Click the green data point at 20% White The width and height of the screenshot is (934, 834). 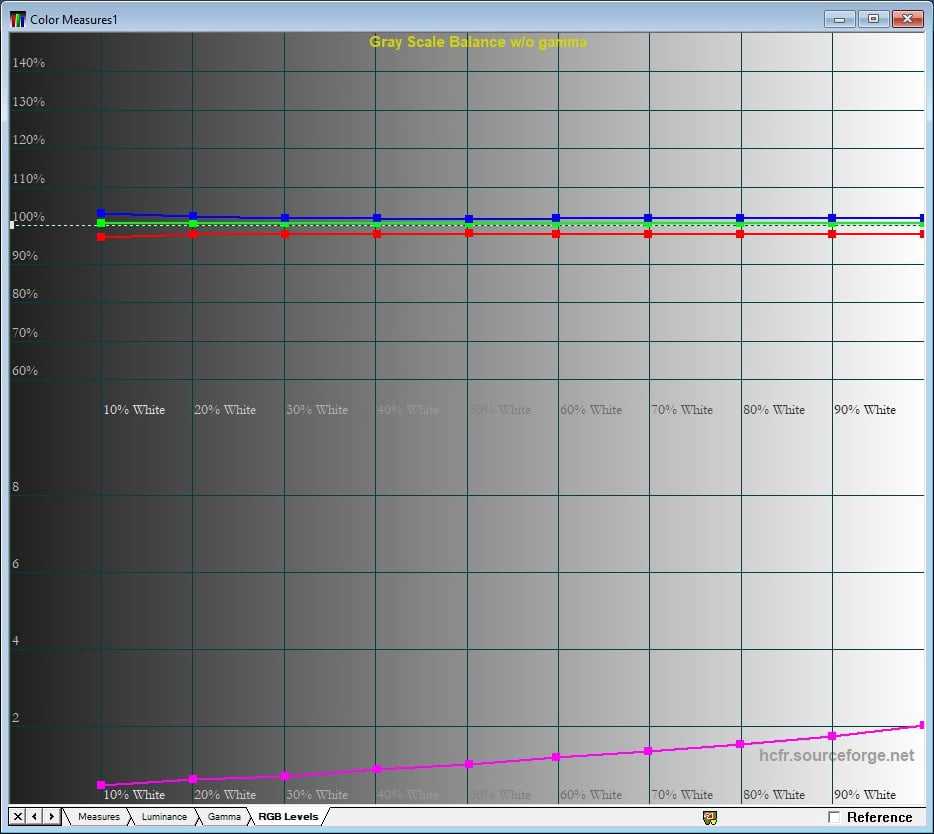193,224
